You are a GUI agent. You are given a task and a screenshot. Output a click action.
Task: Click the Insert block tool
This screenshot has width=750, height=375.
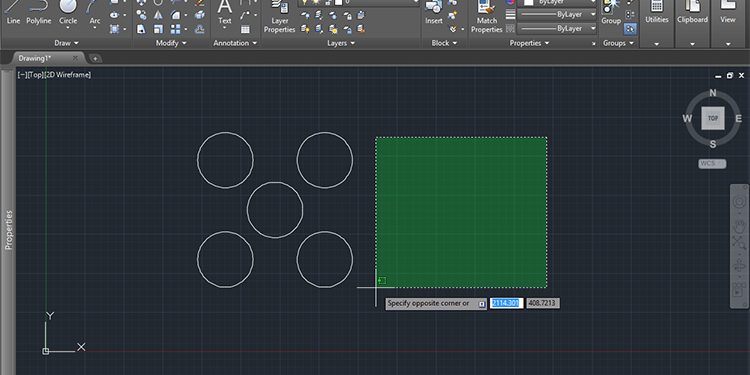434,12
